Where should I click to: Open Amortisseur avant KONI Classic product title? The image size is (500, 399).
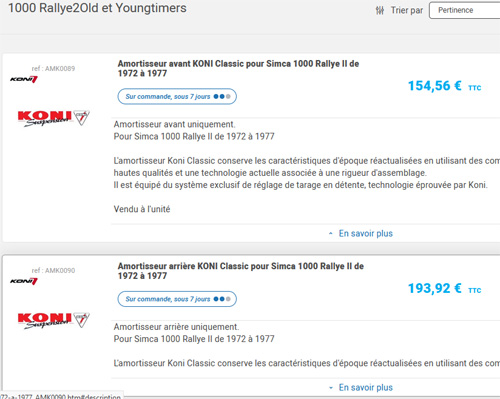pyautogui.click(x=238, y=68)
